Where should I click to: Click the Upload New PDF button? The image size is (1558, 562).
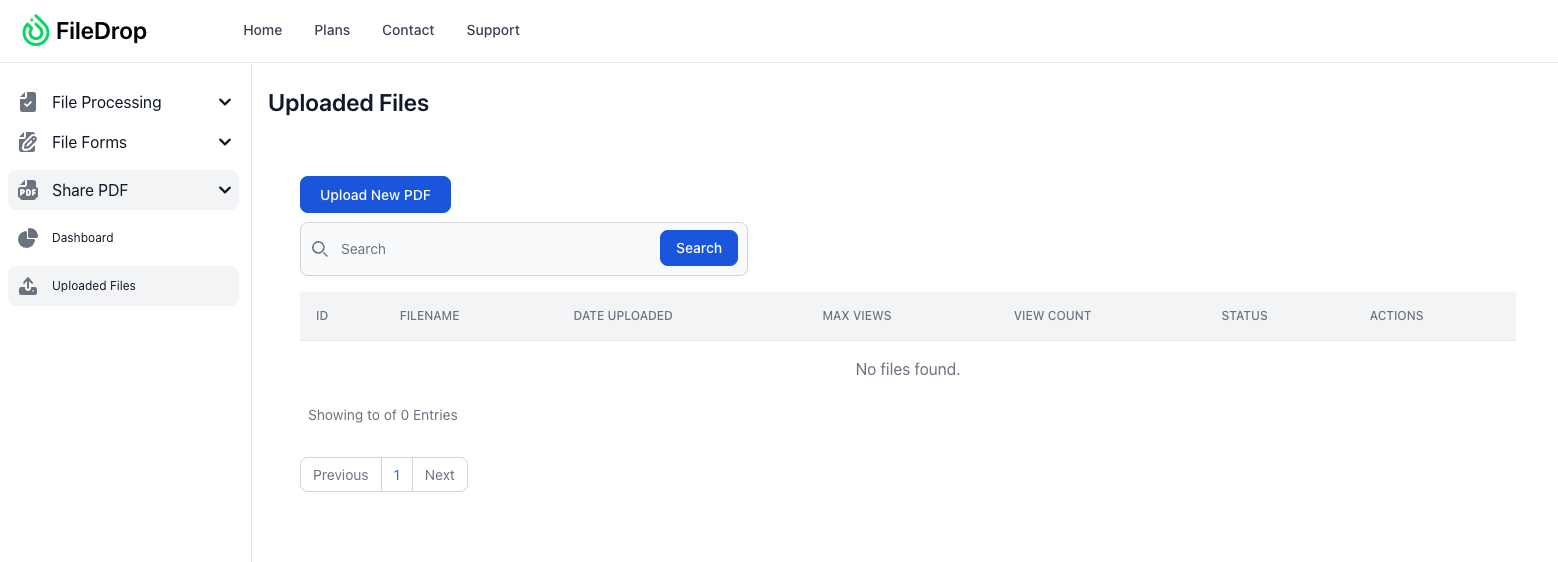375,195
